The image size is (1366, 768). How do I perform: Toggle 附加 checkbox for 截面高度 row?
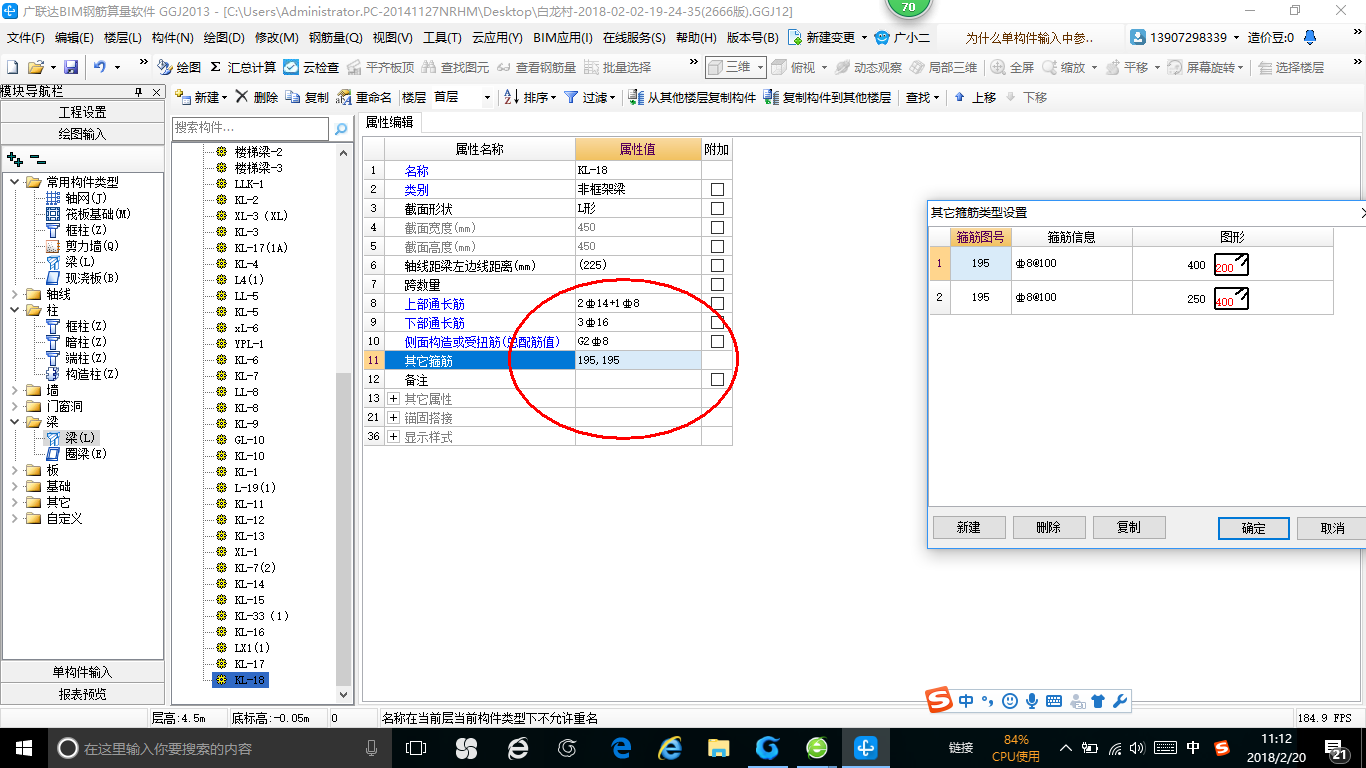[717, 246]
